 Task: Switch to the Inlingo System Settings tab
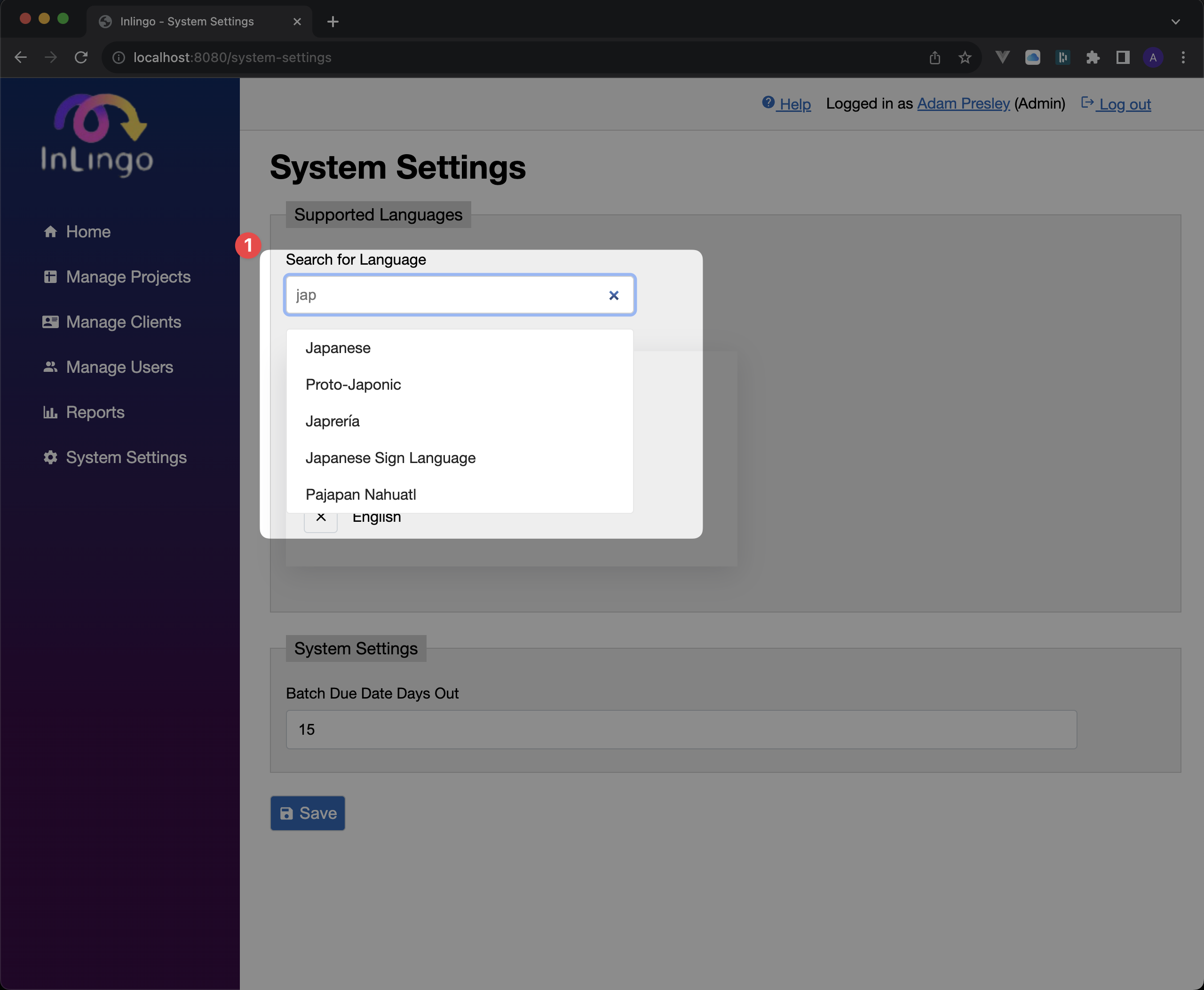point(187,21)
